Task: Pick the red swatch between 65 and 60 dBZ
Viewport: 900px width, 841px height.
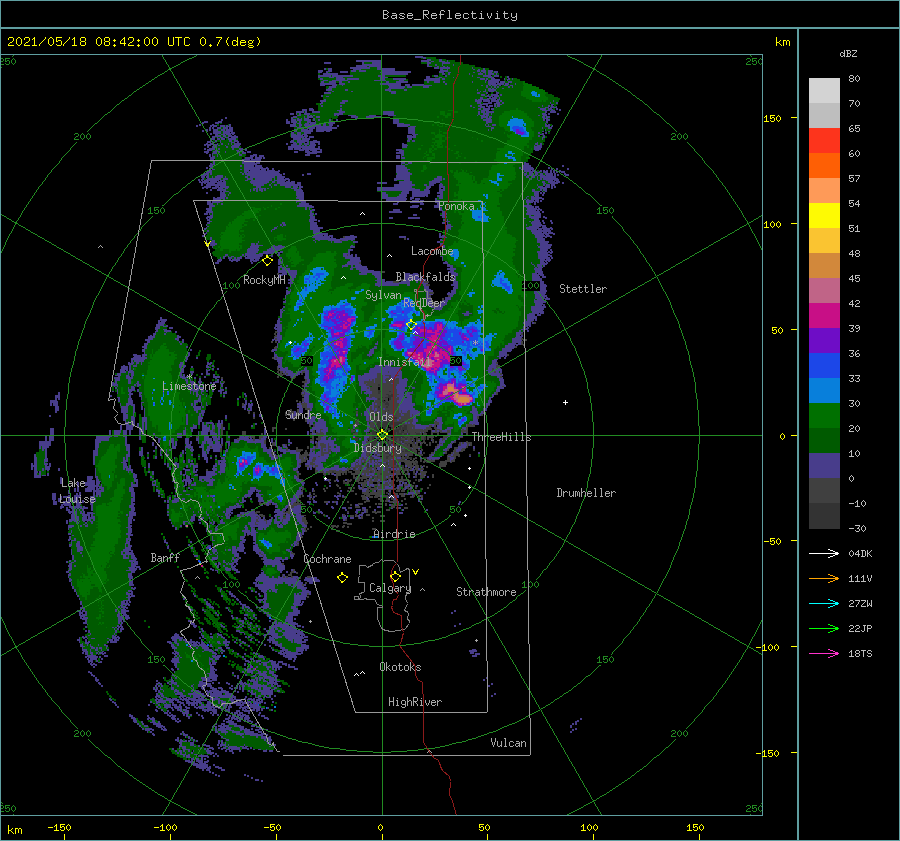Action: coord(824,141)
